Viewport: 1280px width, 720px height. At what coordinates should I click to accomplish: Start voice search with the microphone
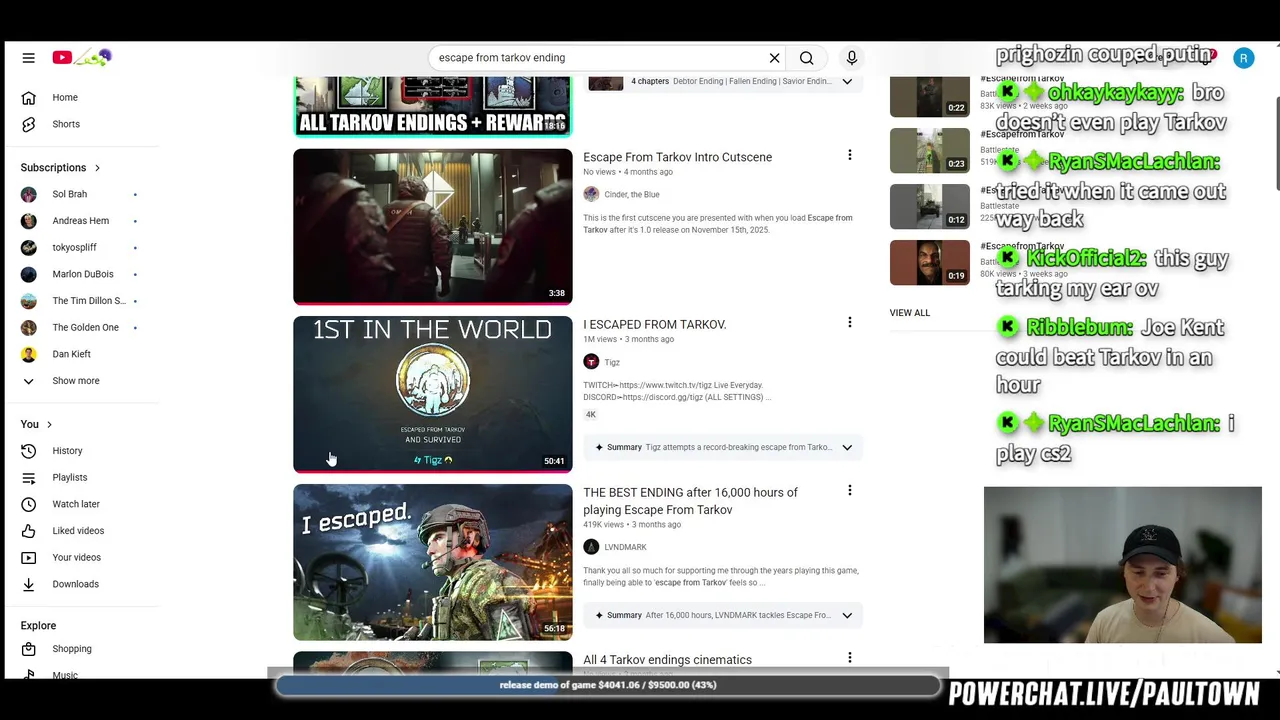[x=852, y=58]
